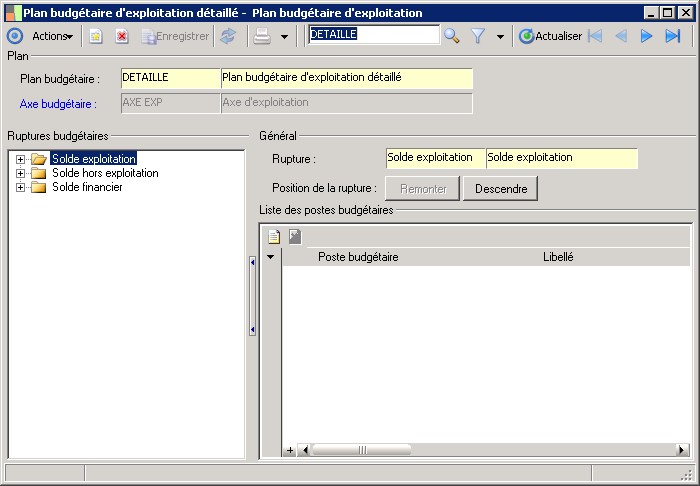The image size is (700, 486).
Task: Go to the first record
Action: coord(595,36)
